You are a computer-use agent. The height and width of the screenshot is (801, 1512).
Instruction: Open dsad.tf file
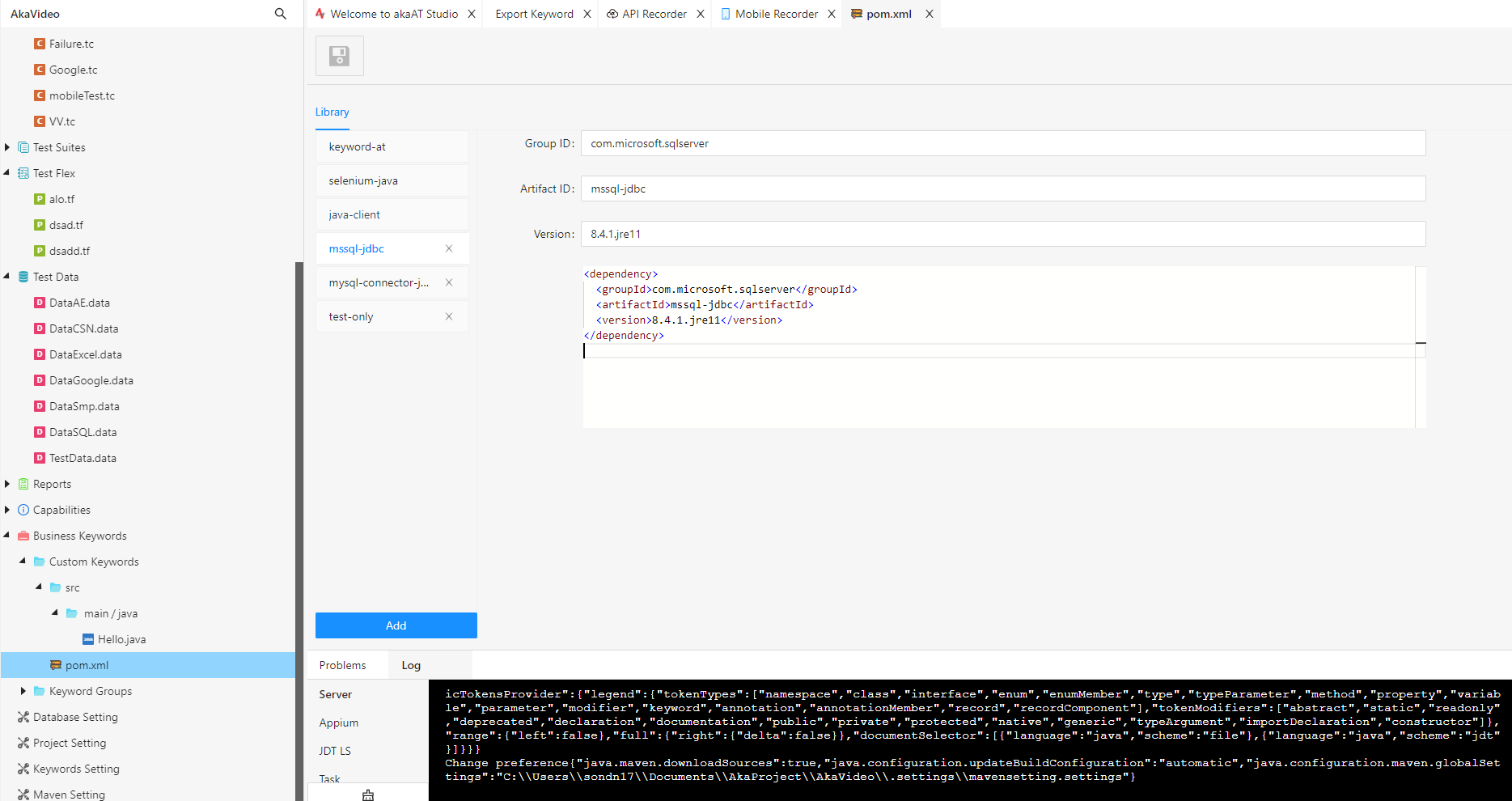66,225
